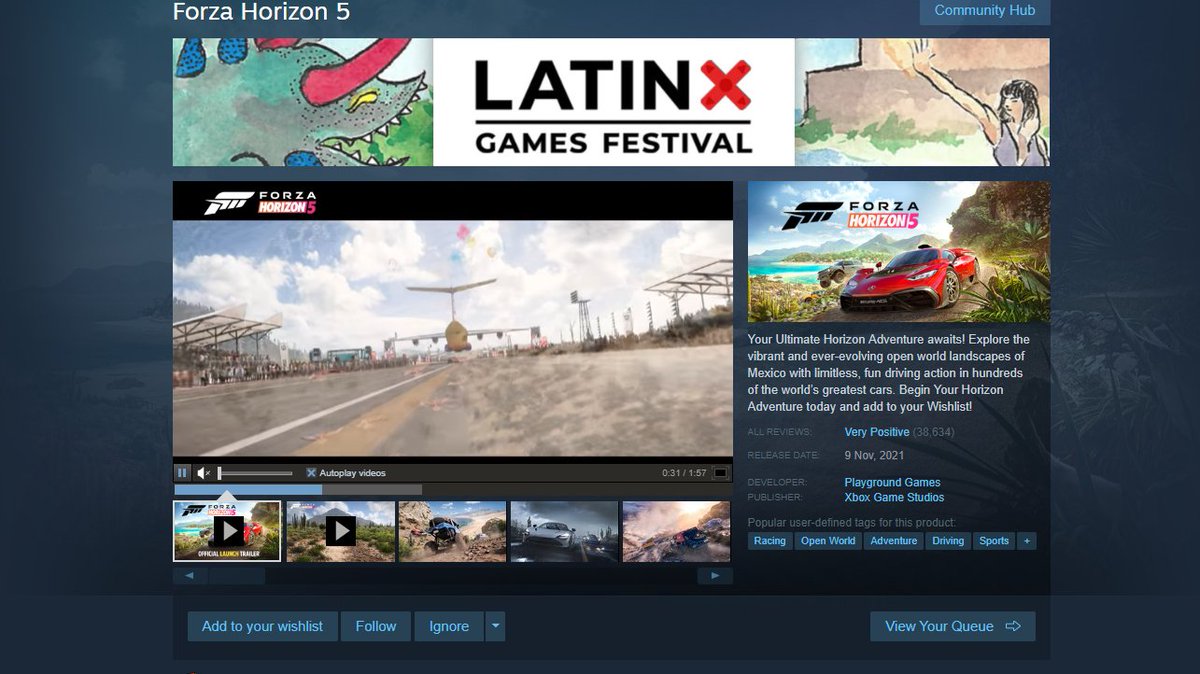Move the thumbnail strip scrollbar handle
1200x674 pixels.
237,576
